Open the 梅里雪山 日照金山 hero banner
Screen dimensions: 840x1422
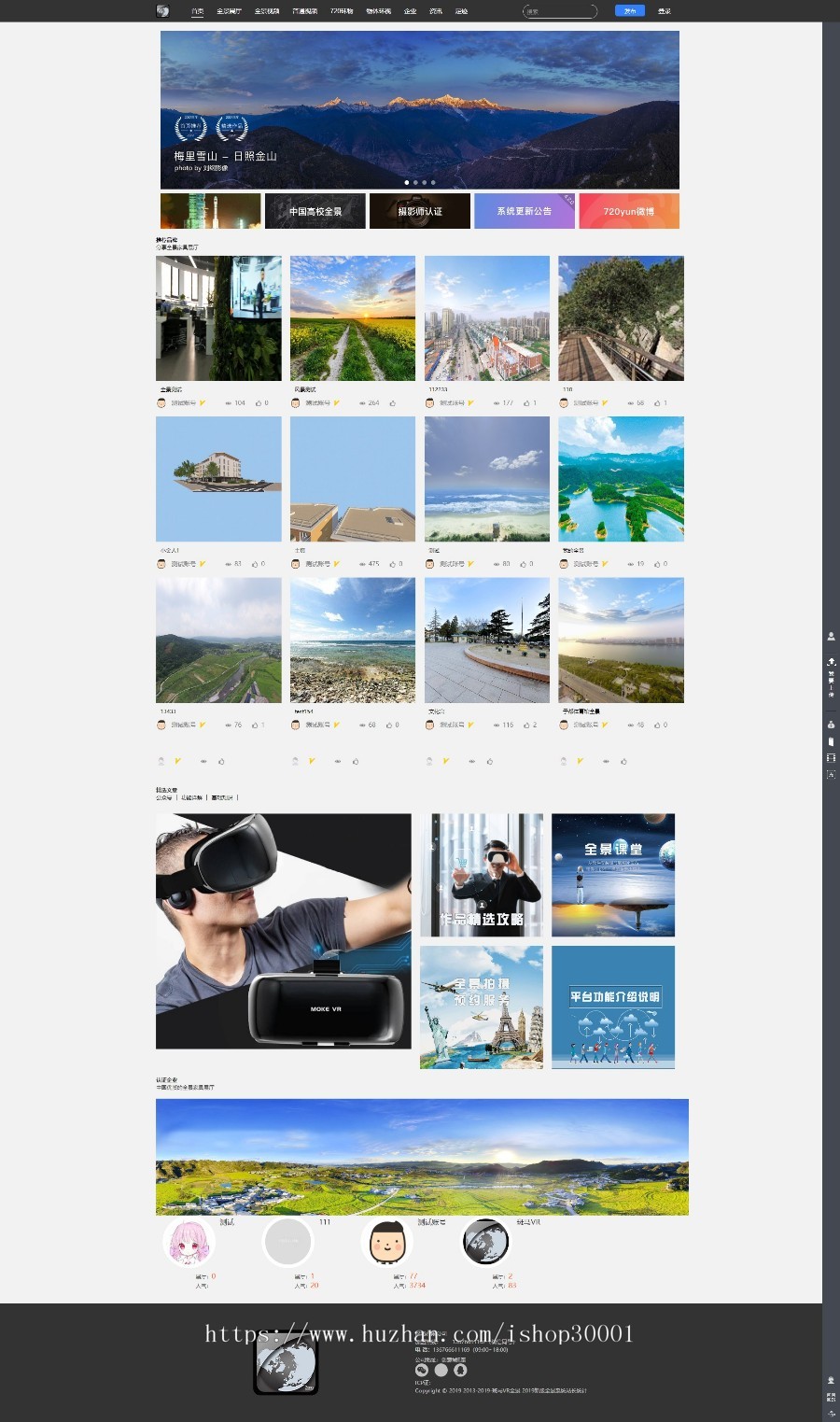(x=420, y=110)
